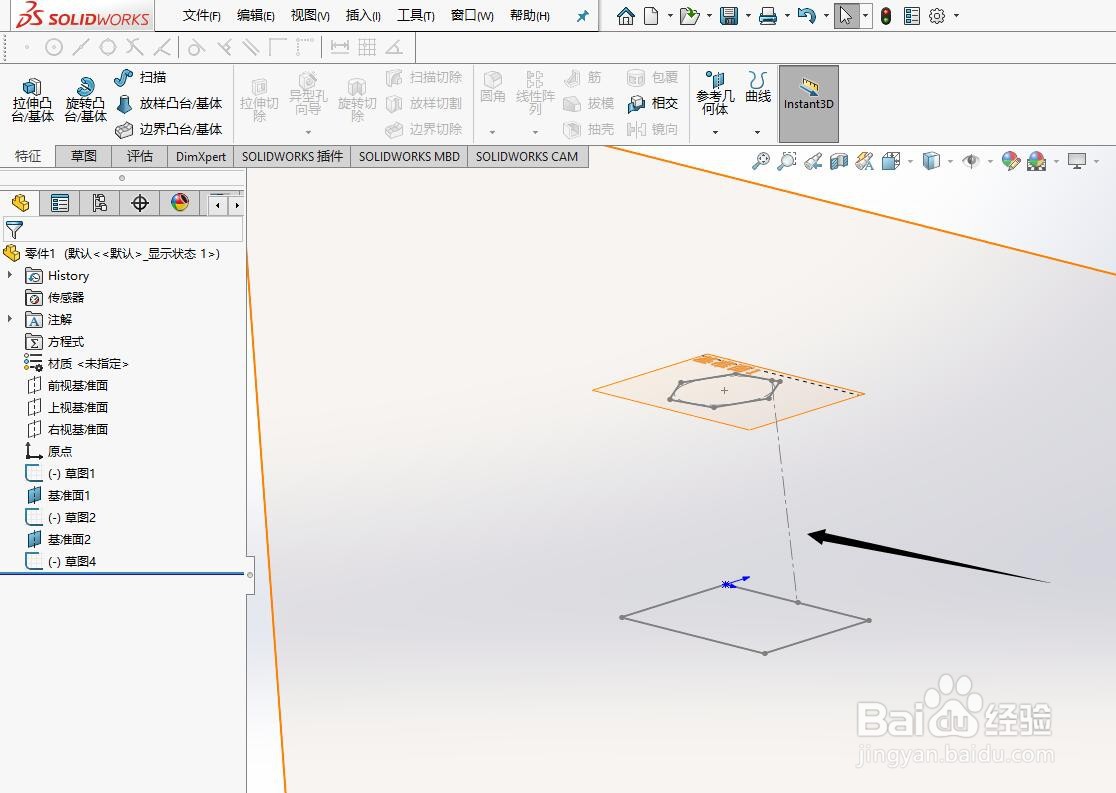This screenshot has height=793, width=1116.
Task: Switch to SOLIDWORKS 插件 tab
Action: click(x=293, y=157)
